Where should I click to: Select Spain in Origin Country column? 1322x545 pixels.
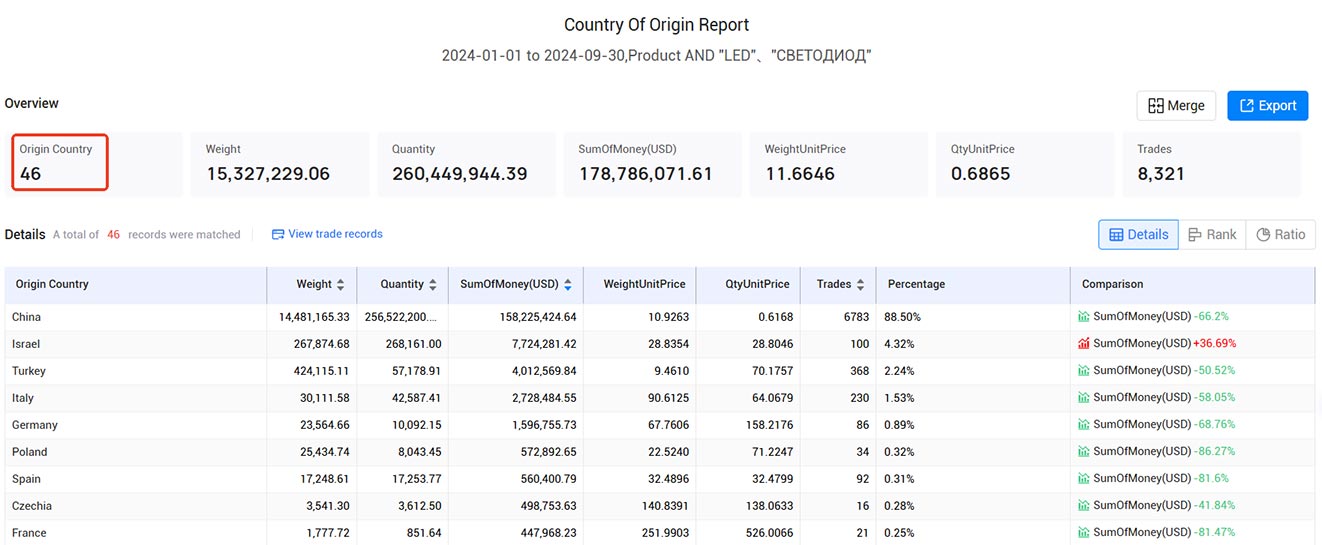pyautogui.click(x=27, y=479)
